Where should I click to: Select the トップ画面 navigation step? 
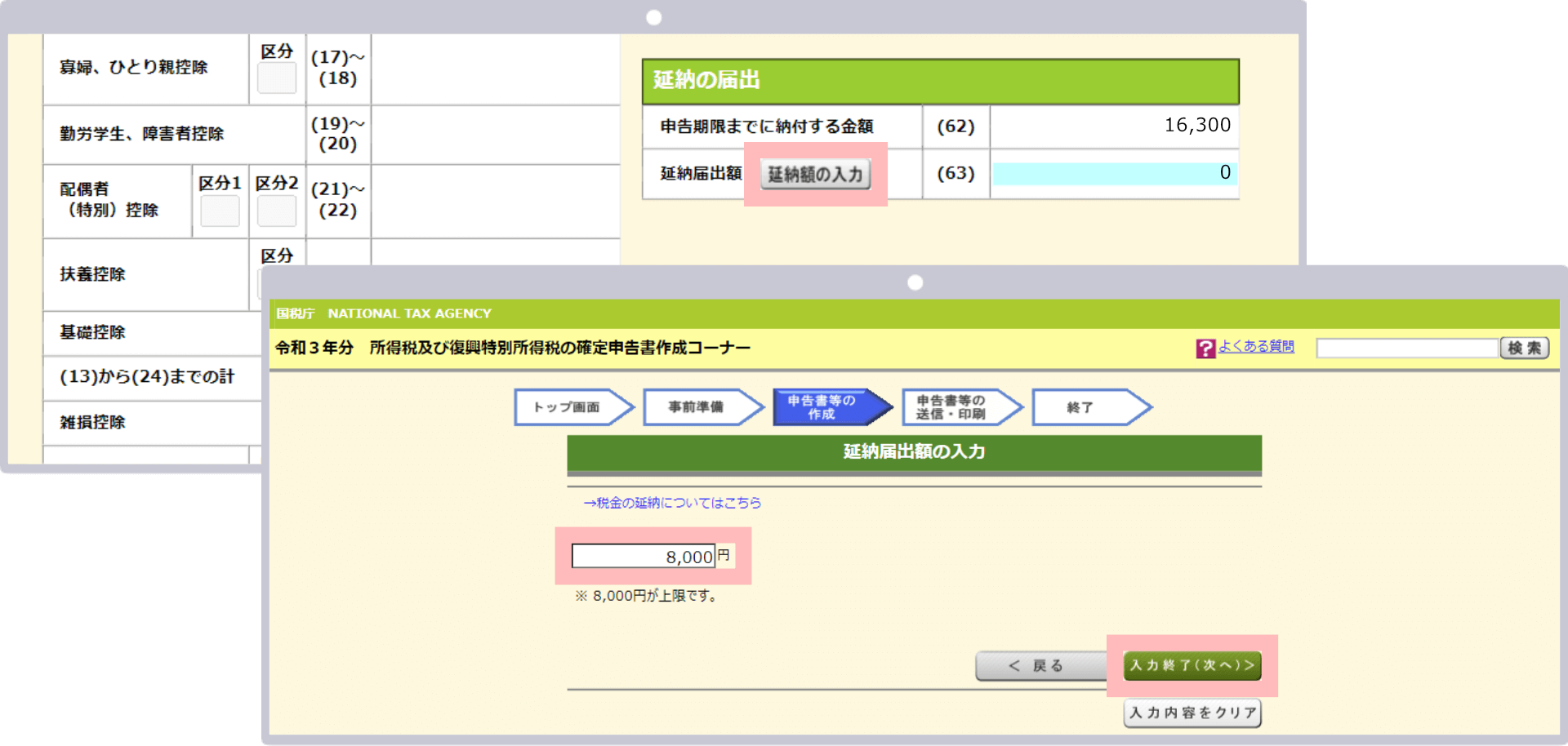click(570, 406)
